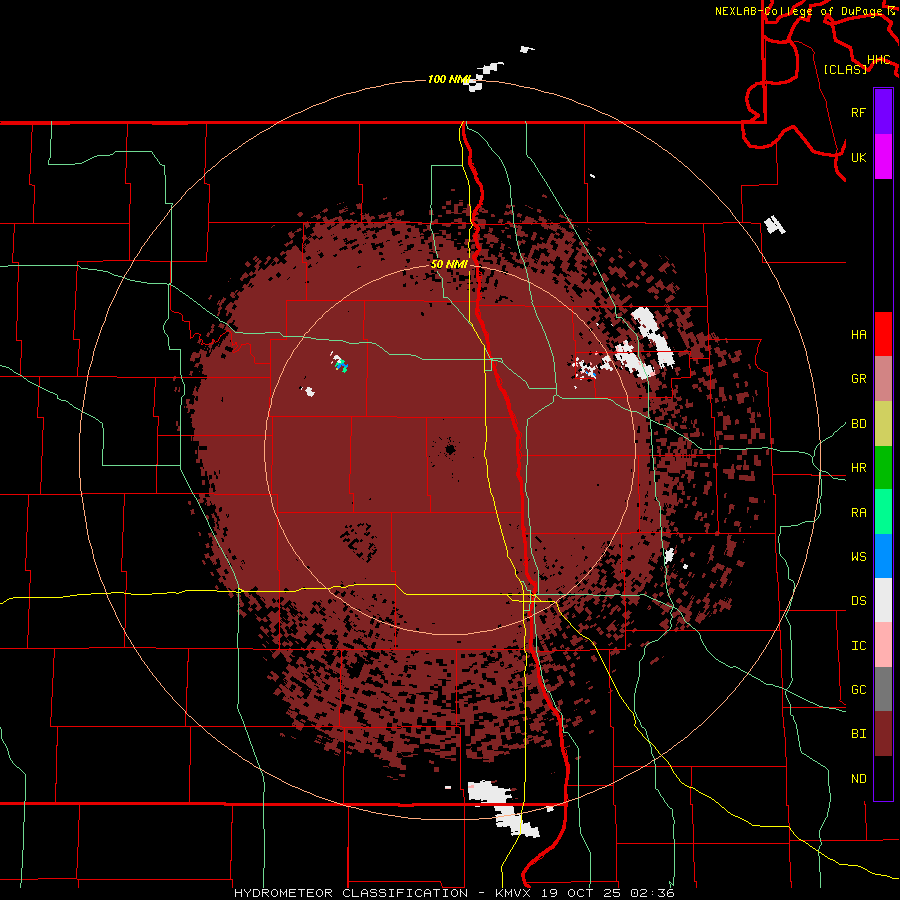Image resolution: width=900 pixels, height=900 pixels.
Task: Click the BI legend label
Action: pyautogui.click(x=858, y=734)
